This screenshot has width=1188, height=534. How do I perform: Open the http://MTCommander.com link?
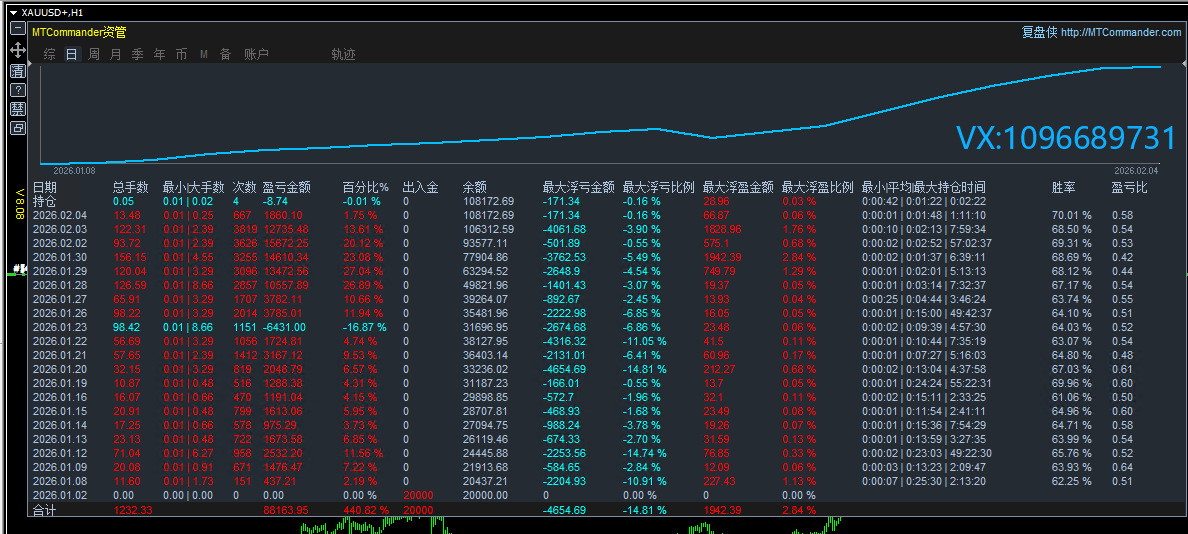tap(1120, 32)
